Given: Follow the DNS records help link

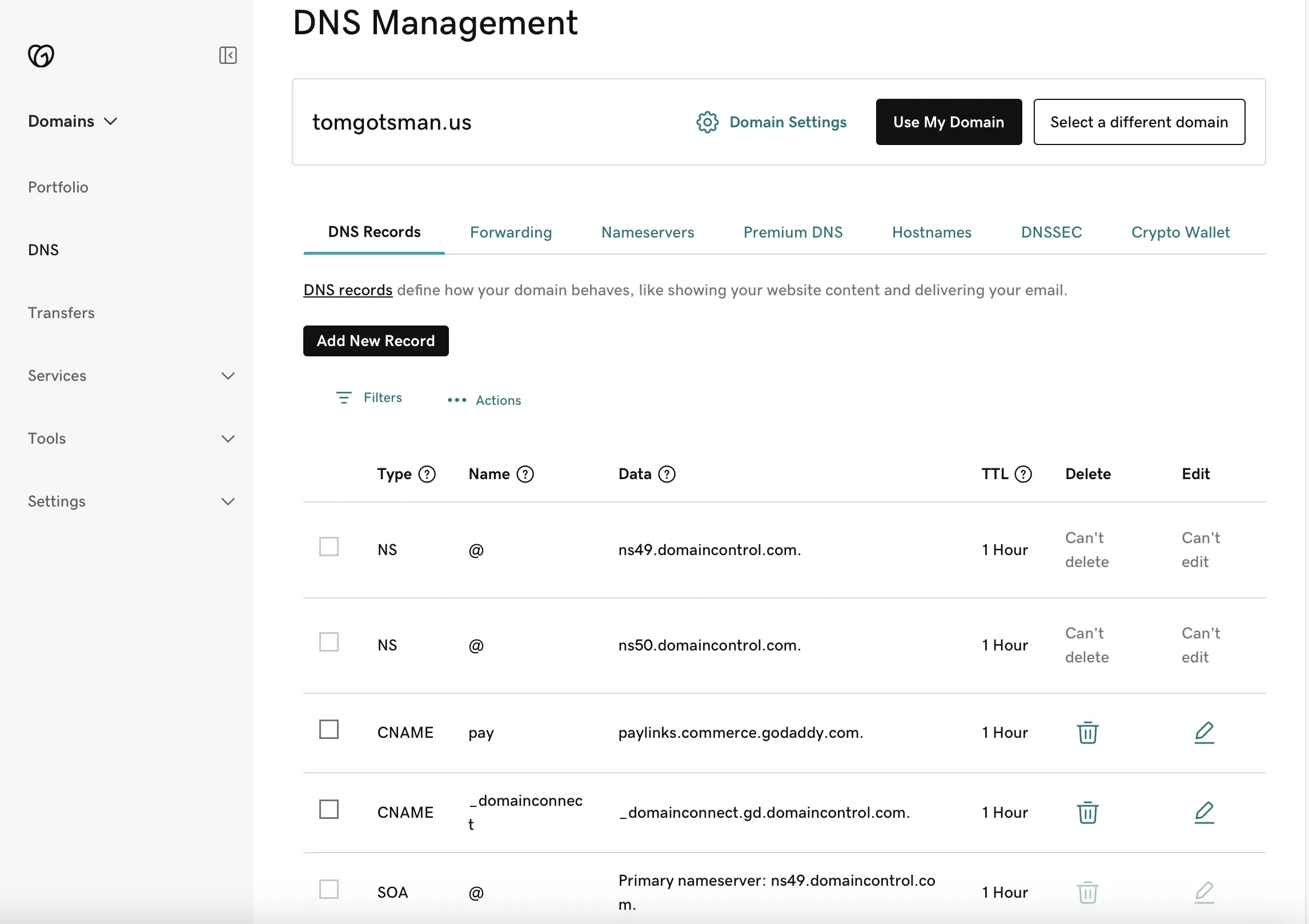Looking at the screenshot, I should click(x=348, y=290).
